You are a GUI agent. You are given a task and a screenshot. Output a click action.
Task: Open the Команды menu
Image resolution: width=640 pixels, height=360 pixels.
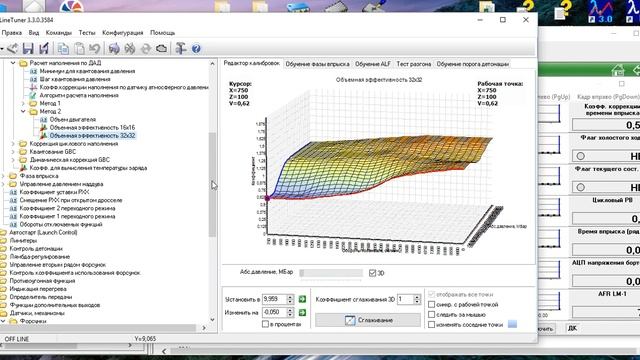coord(58,33)
